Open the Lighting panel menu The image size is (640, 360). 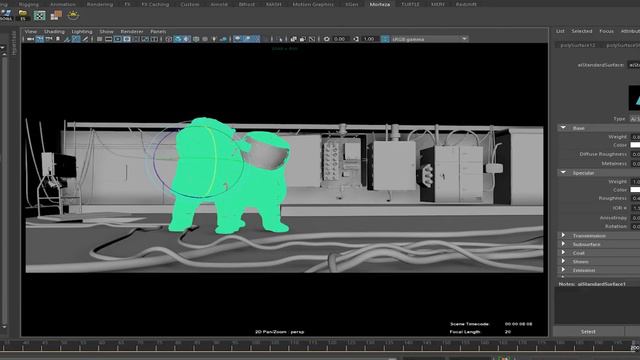tap(82, 31)
